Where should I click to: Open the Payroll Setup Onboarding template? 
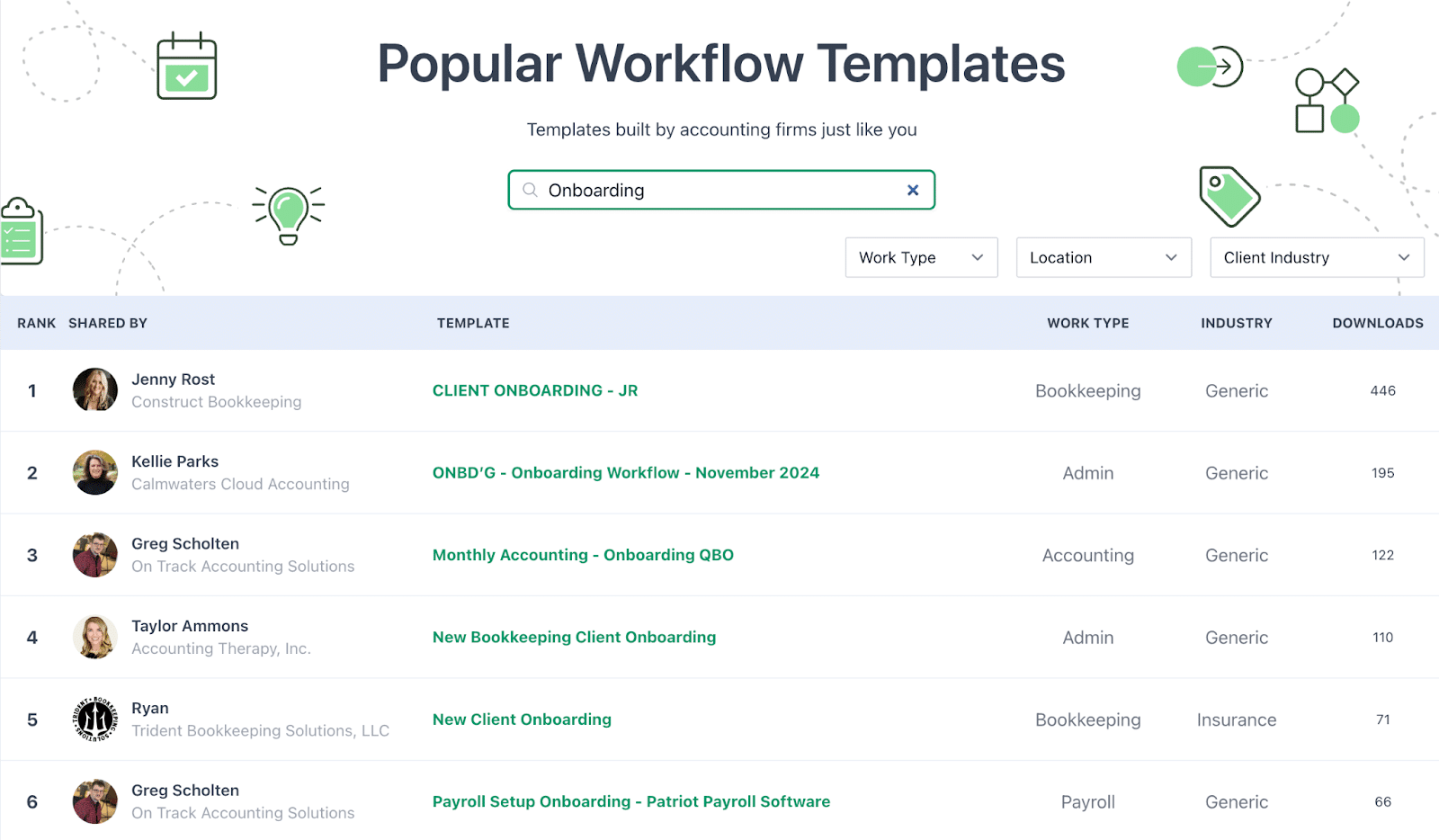pyautogui.click(x=630, y=801)
